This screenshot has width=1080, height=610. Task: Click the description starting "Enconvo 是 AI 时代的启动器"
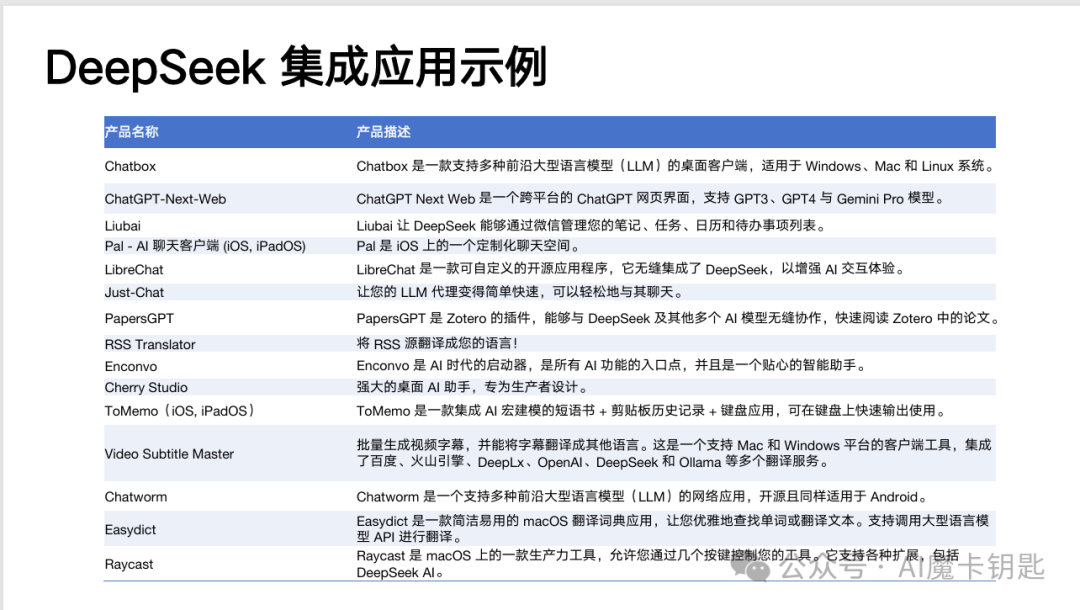tap(612, 365)
